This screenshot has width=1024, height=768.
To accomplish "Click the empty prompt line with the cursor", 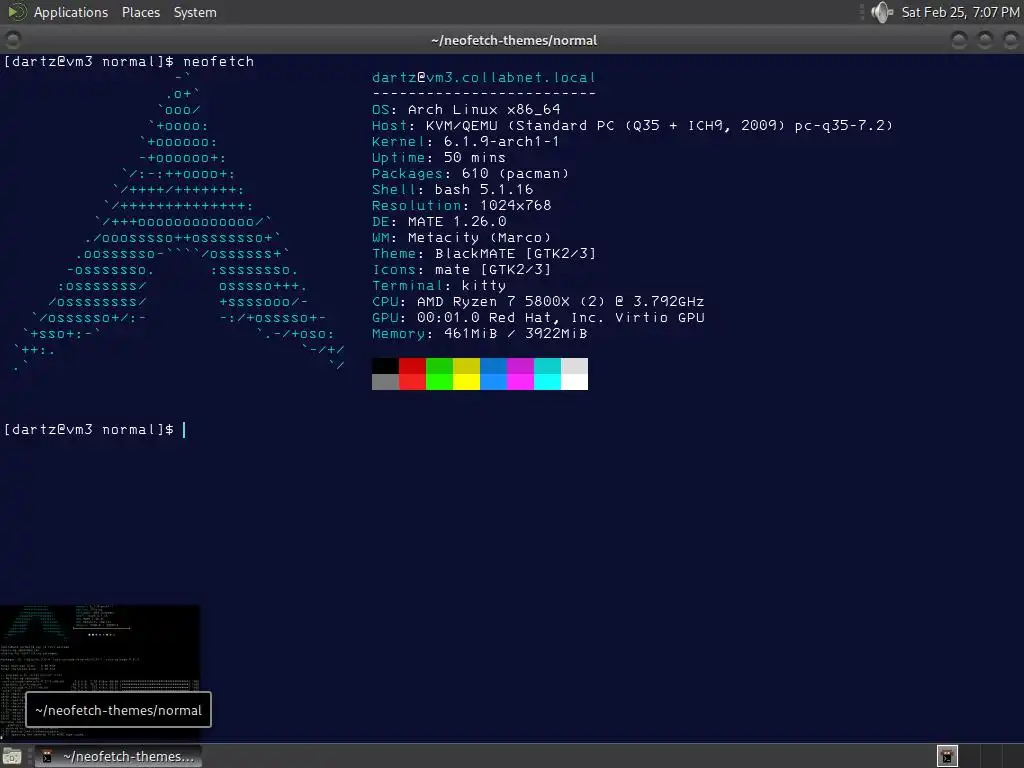I will tap(95, 430).
